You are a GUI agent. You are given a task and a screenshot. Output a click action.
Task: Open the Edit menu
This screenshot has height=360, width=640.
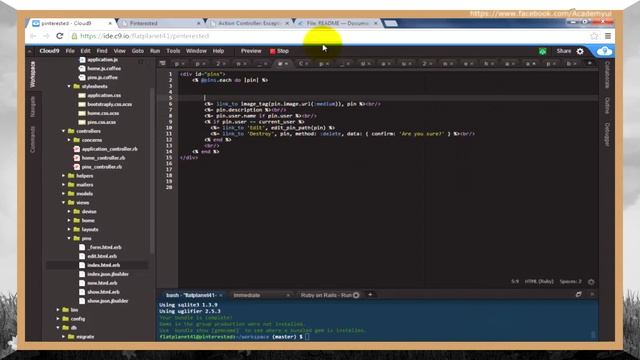[x=85, y=51]
